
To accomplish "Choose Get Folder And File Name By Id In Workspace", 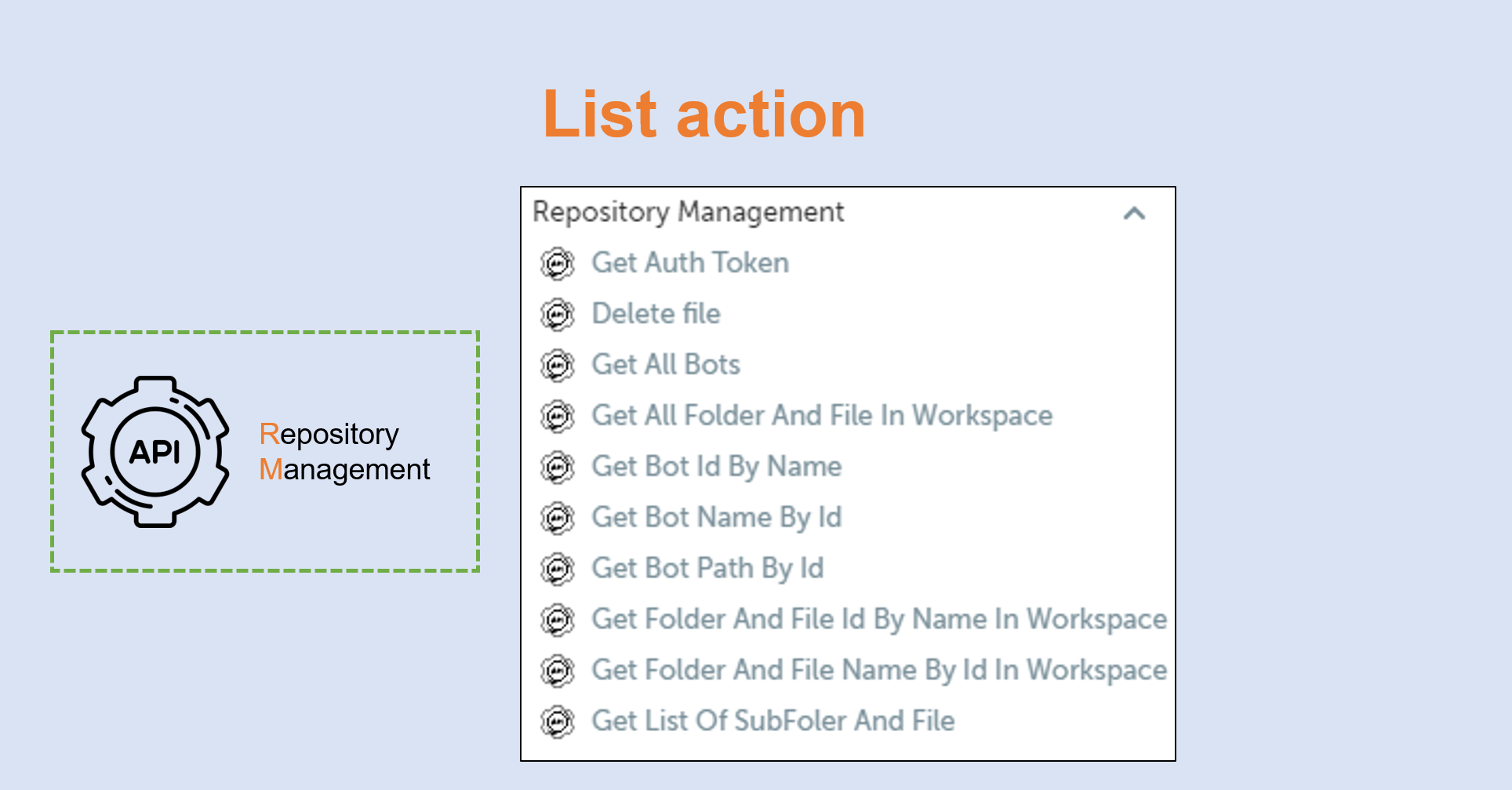I will [878, 671].
